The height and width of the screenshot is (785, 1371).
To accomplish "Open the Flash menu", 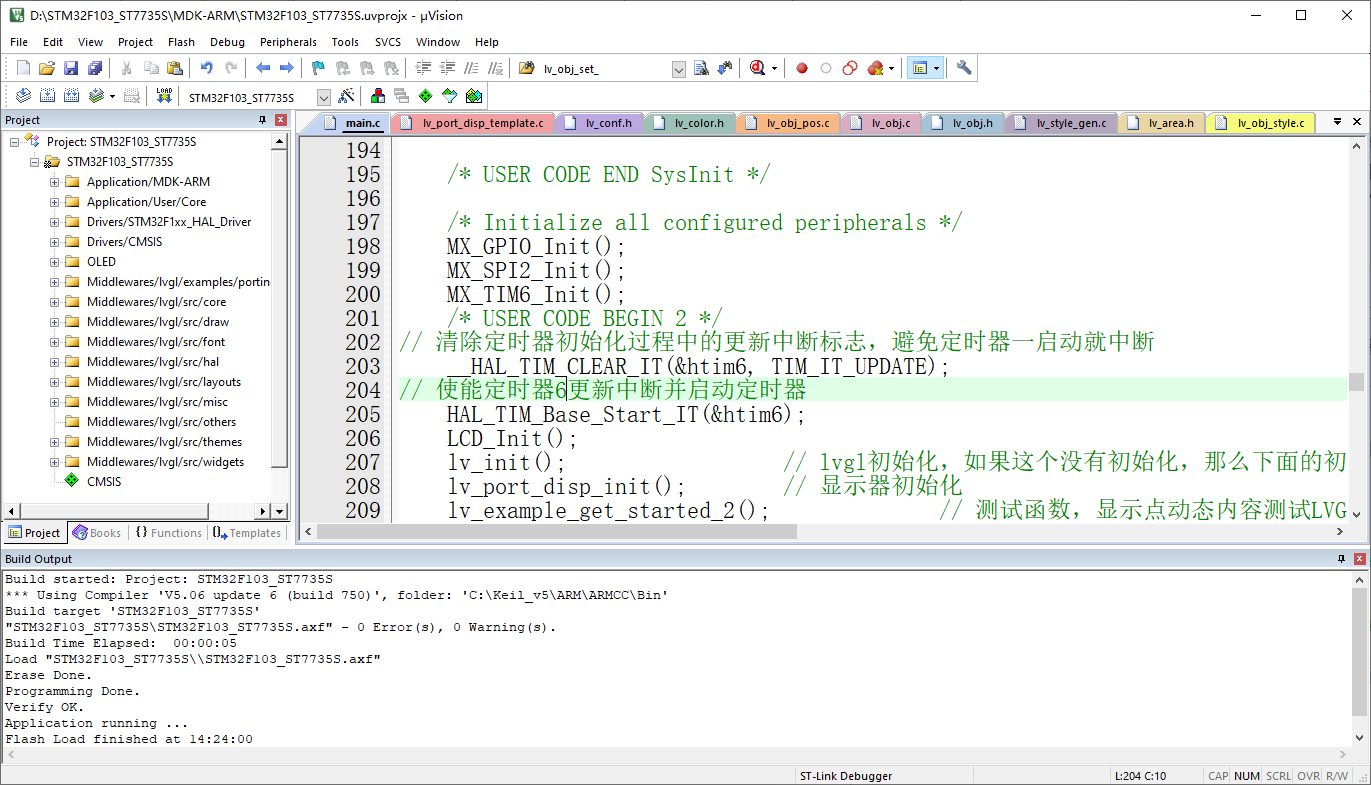I will [x=181, y=42].
